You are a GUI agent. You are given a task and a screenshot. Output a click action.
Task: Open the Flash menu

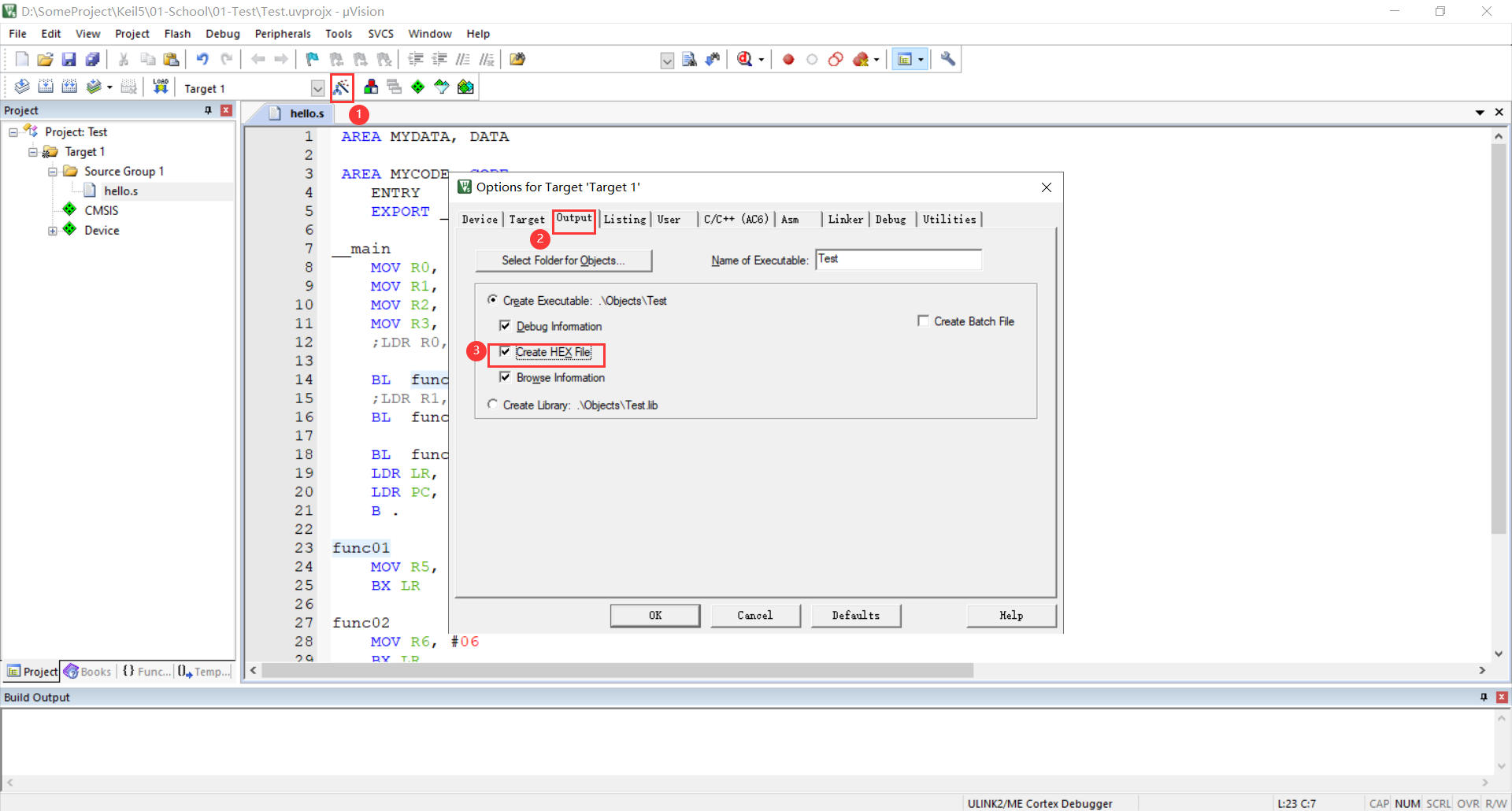177,34
